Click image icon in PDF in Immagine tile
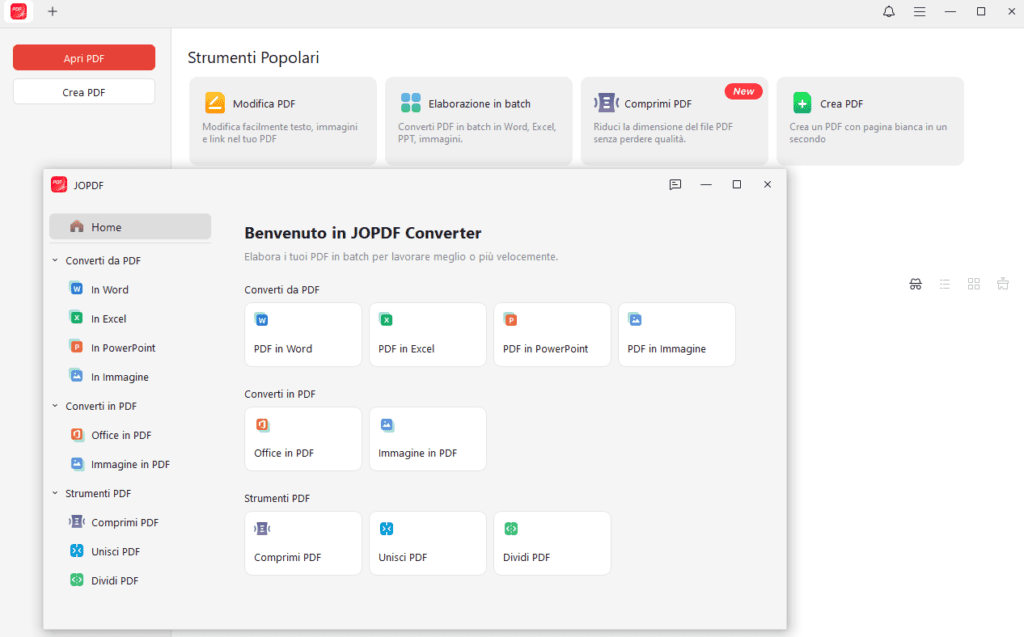Screen dimensions: 1024x637 (x=635, y=320)
